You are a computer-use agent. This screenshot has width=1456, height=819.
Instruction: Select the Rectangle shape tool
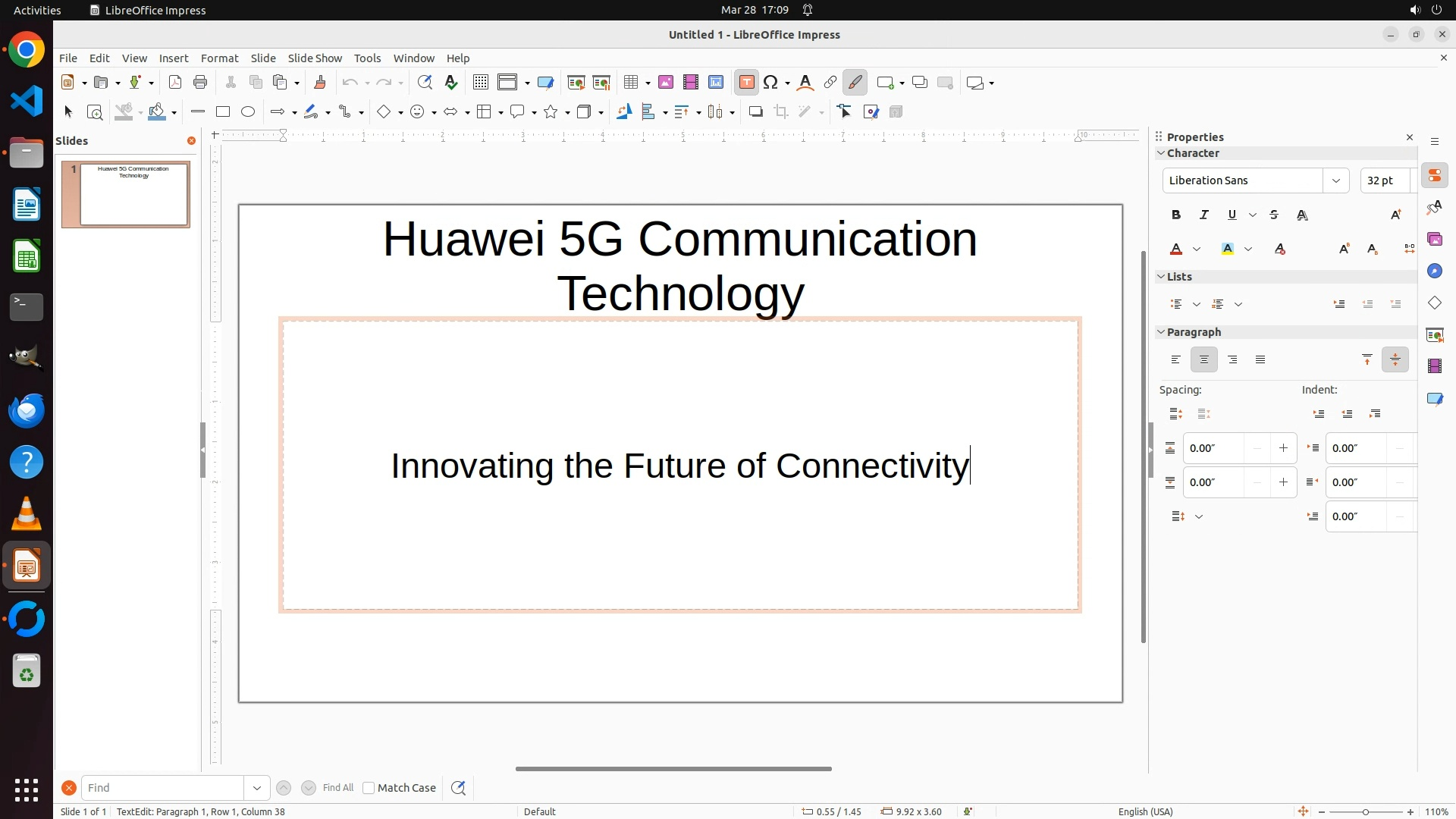point(223,112)
